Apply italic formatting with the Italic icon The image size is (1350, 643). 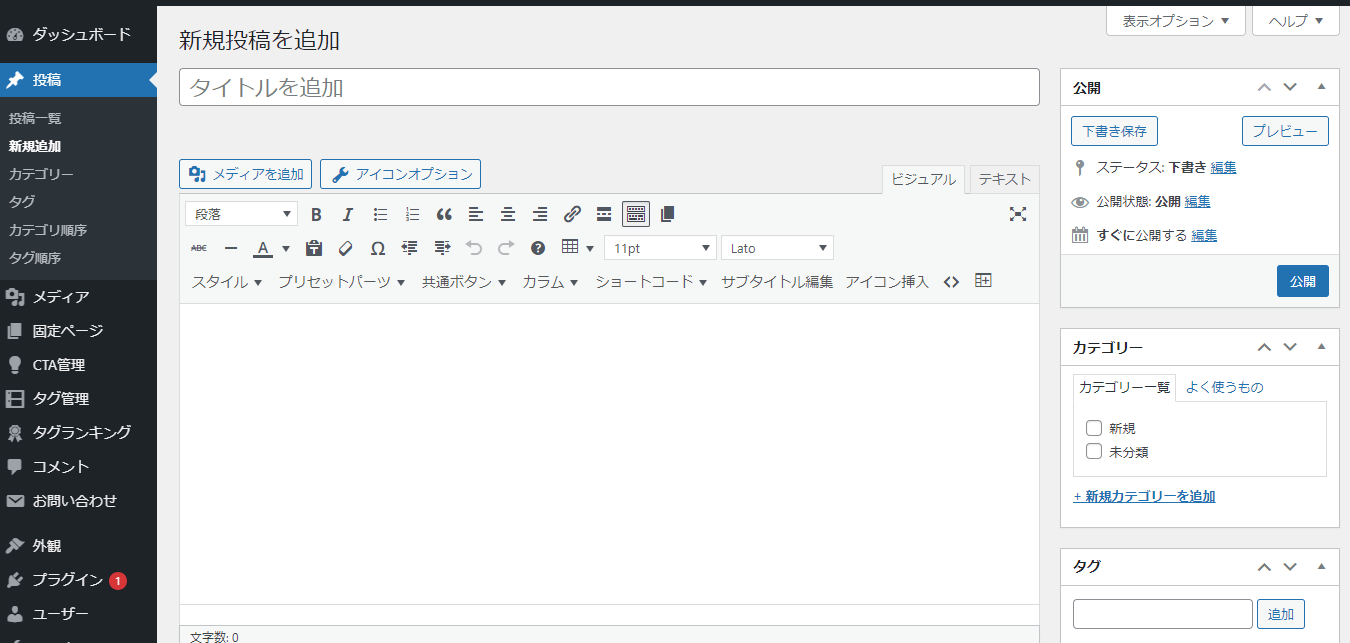tap(347, 213)
